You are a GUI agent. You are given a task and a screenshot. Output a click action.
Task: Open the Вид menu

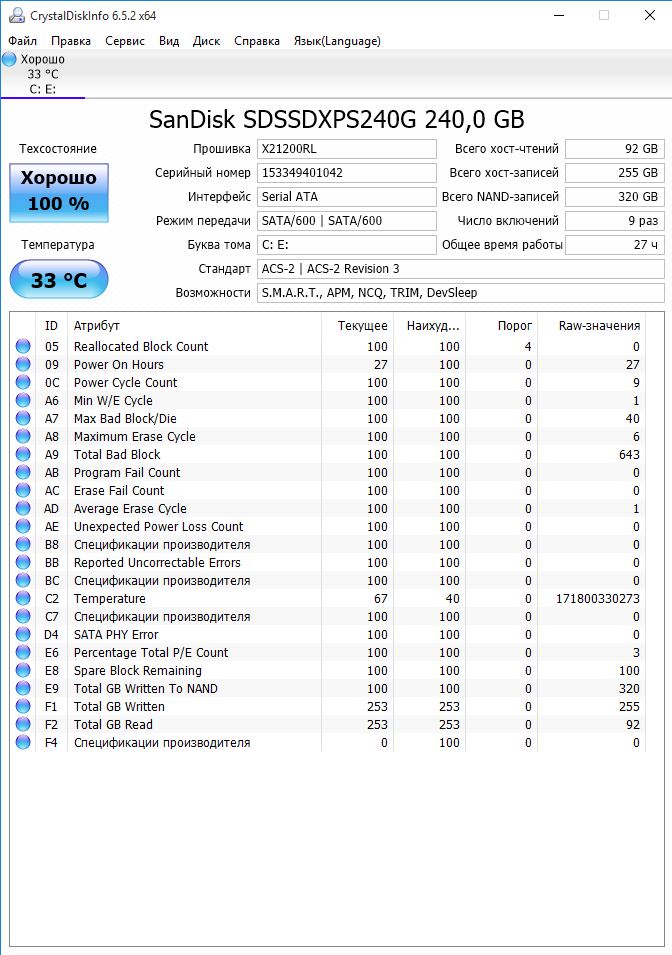tap(169, 41)
